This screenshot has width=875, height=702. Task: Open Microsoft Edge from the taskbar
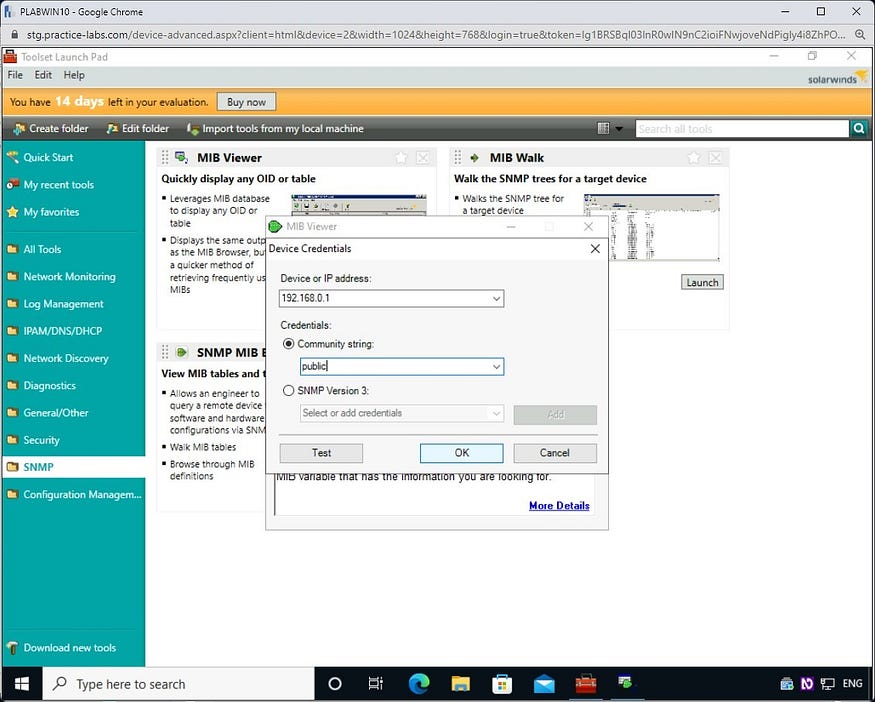(419, 684)
